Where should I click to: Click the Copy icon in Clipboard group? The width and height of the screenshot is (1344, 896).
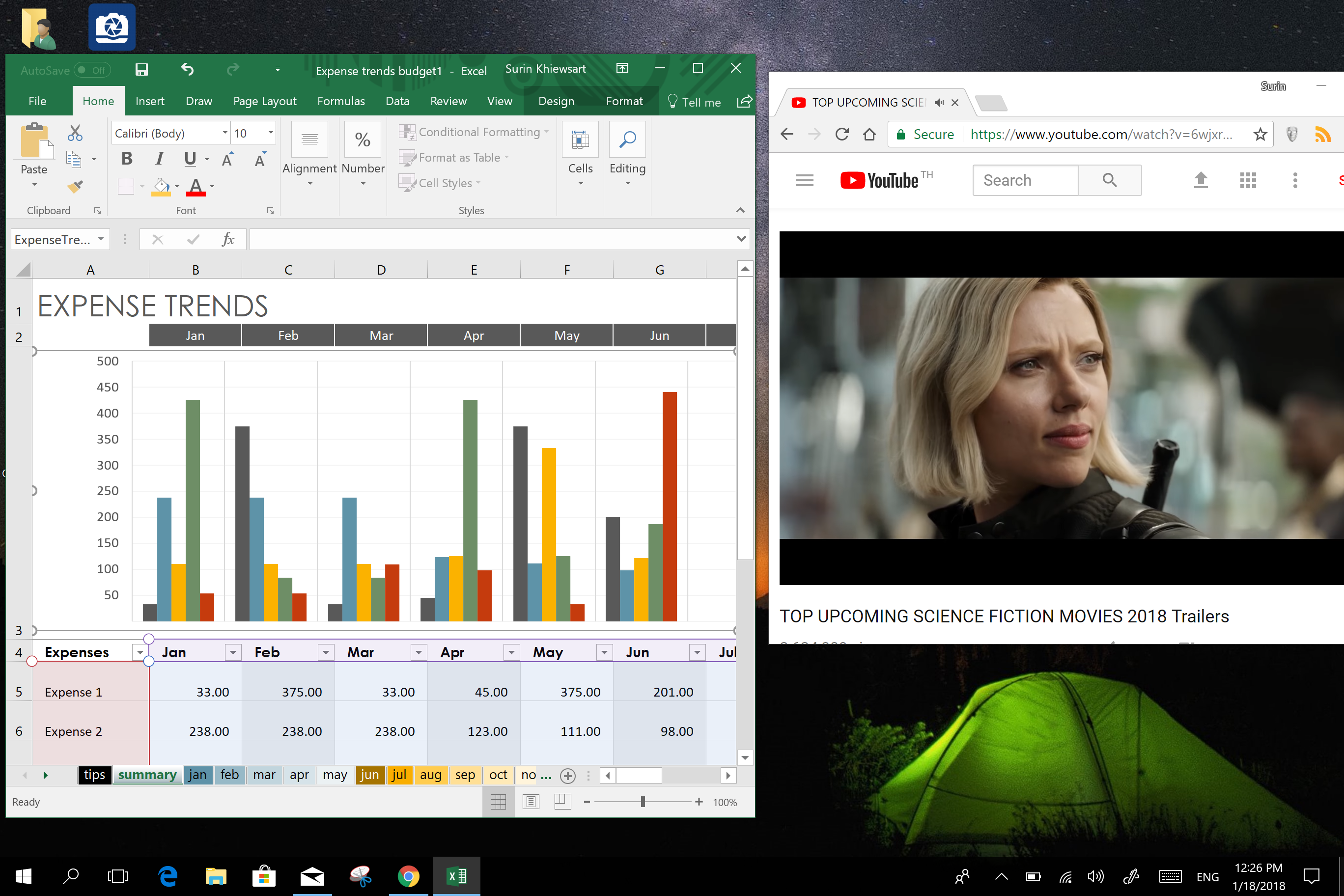click(74, 160)
